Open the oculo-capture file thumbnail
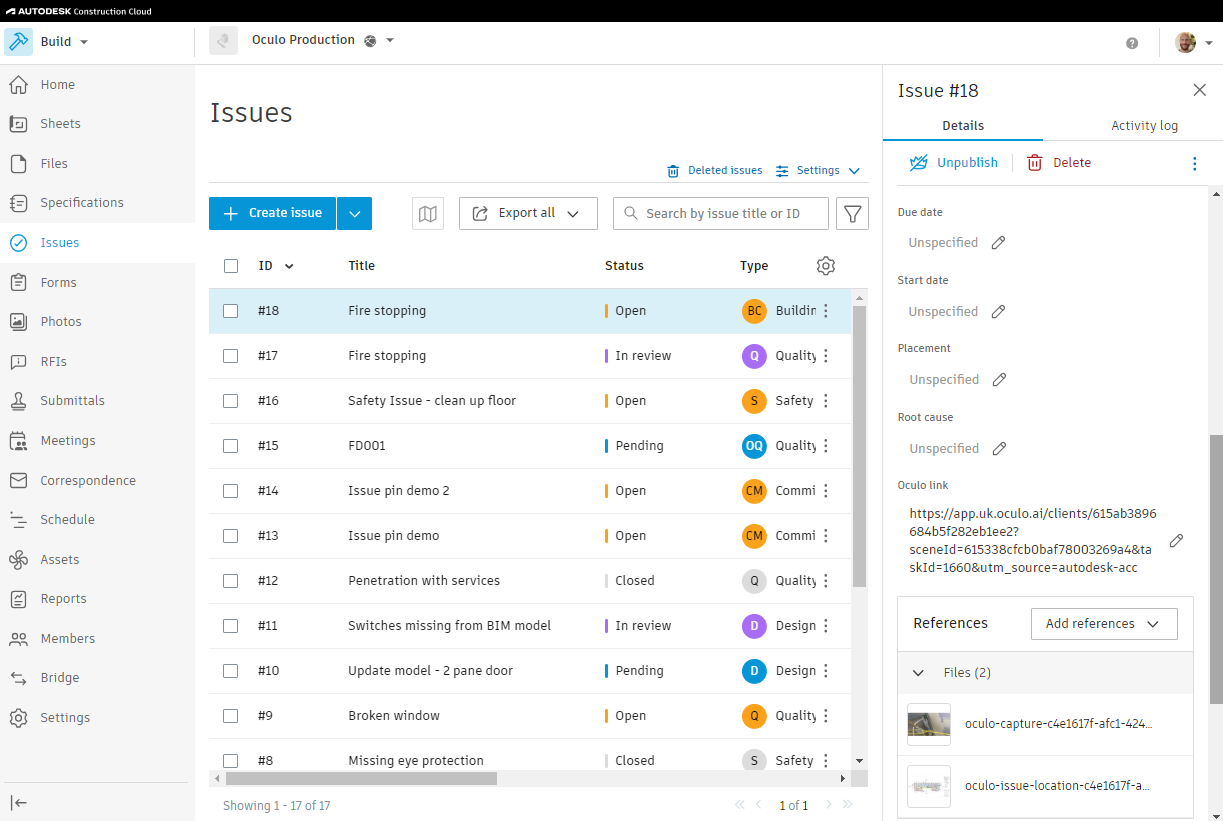 [x=929, y=724]
